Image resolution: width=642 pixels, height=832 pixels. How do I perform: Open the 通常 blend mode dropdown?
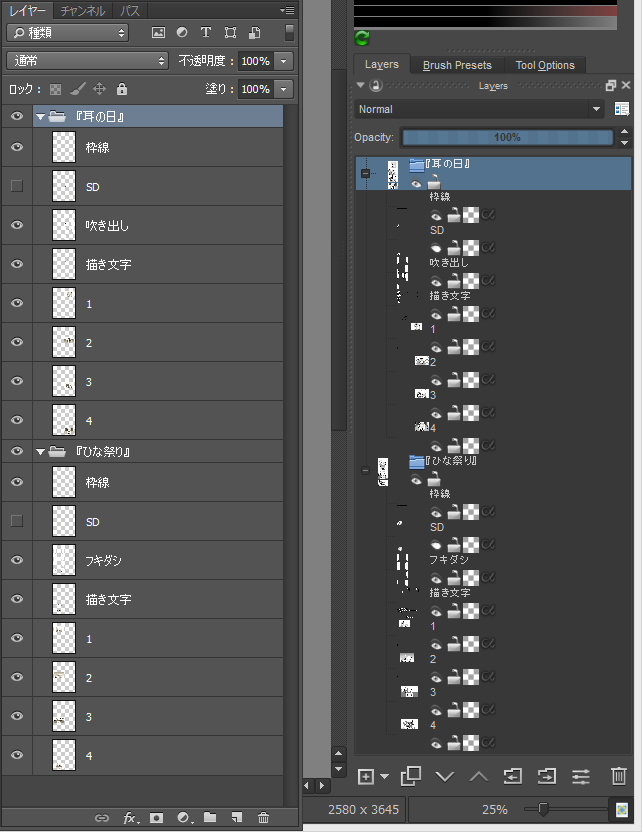[88, 61]
